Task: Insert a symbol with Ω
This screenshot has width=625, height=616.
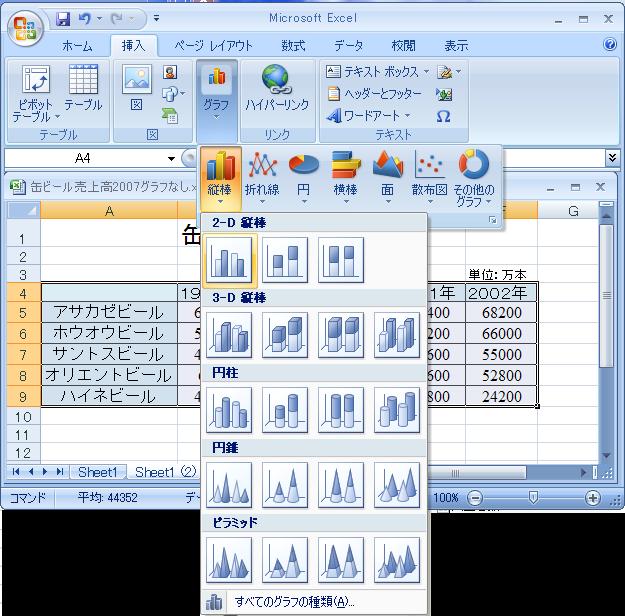Action: tap(443, 116)
